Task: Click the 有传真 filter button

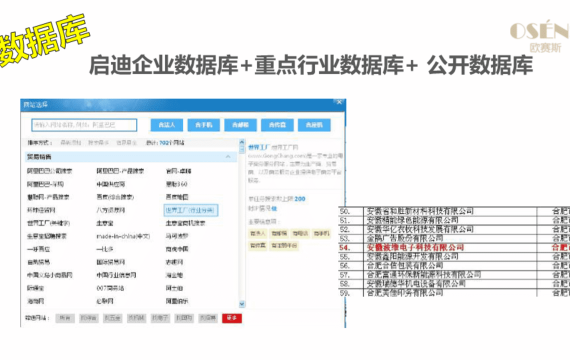Action: click(x=277, y=125)
